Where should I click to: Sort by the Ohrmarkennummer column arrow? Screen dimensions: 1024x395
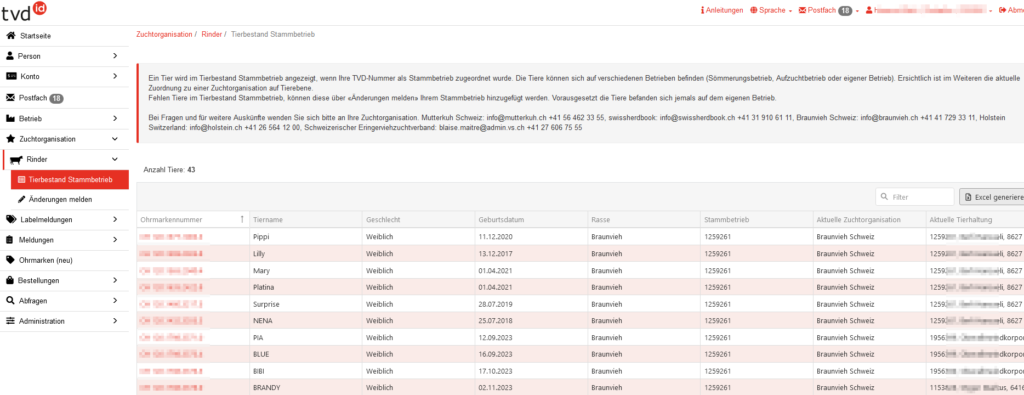tap(243, 219)
